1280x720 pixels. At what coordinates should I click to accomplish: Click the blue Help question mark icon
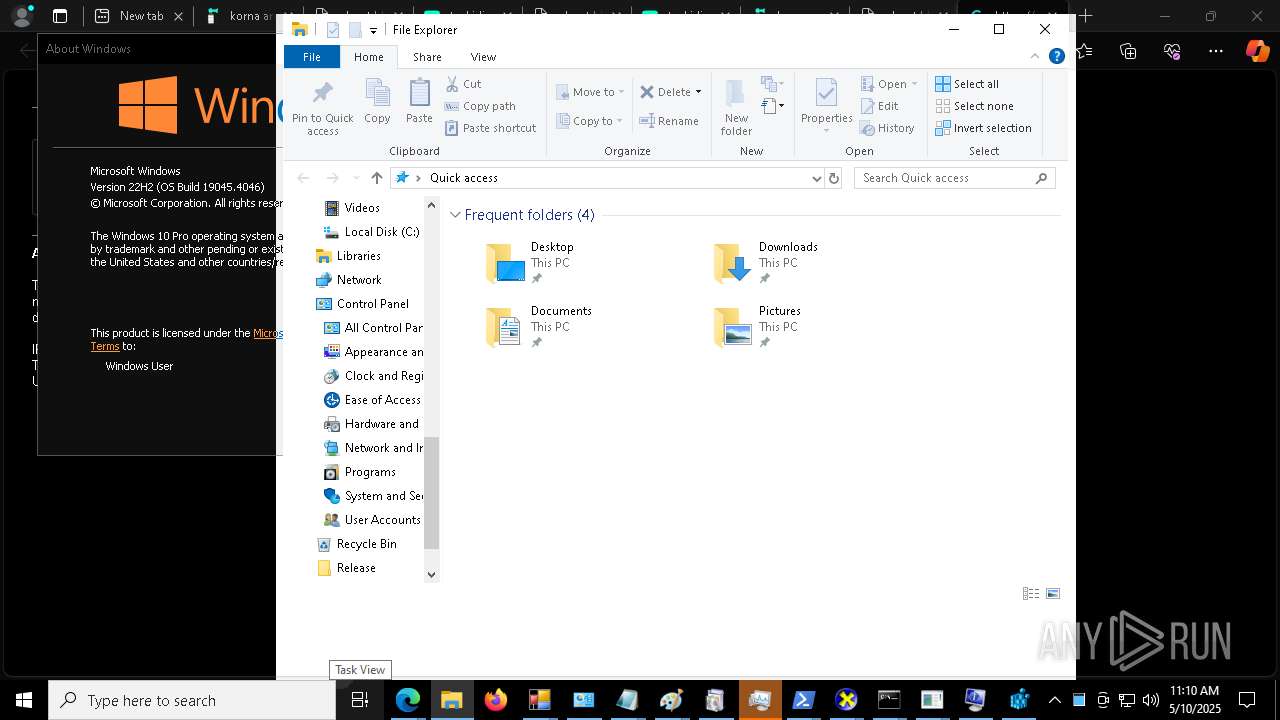click(x=1056, y=57)
